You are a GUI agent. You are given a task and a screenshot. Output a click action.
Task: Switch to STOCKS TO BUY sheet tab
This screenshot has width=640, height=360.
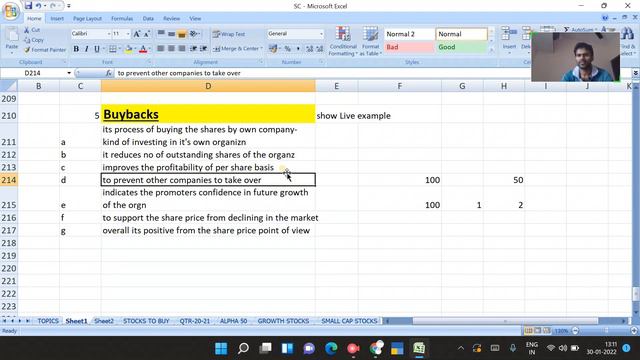[146, 321]
